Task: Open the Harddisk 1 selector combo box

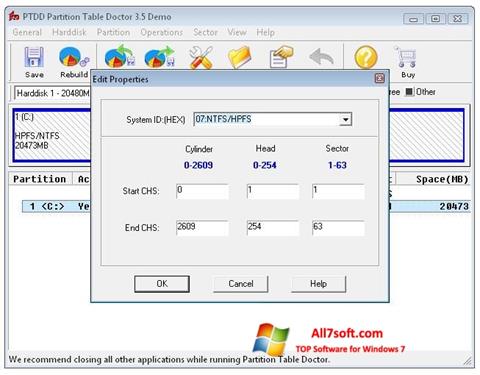Action: point(52,93)
